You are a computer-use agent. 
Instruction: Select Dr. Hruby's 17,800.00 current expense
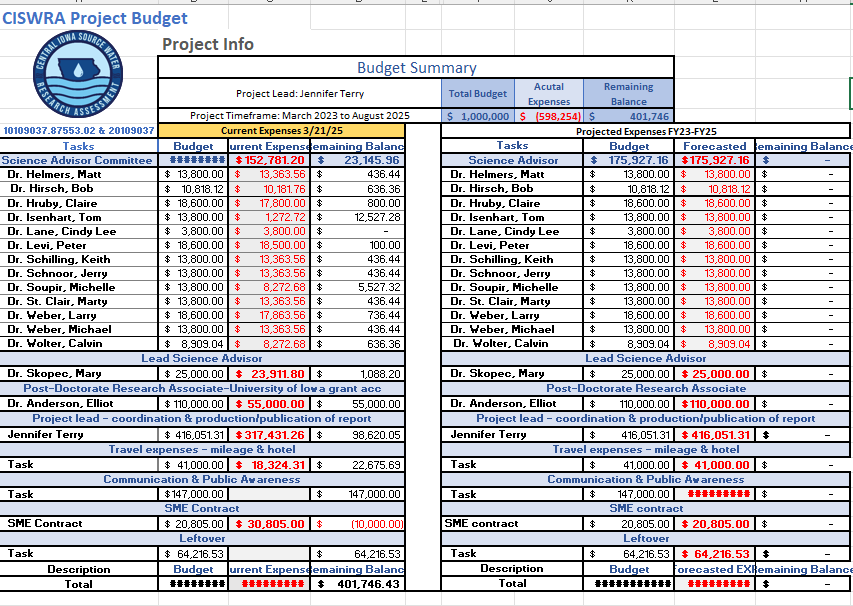click(269, 203)
